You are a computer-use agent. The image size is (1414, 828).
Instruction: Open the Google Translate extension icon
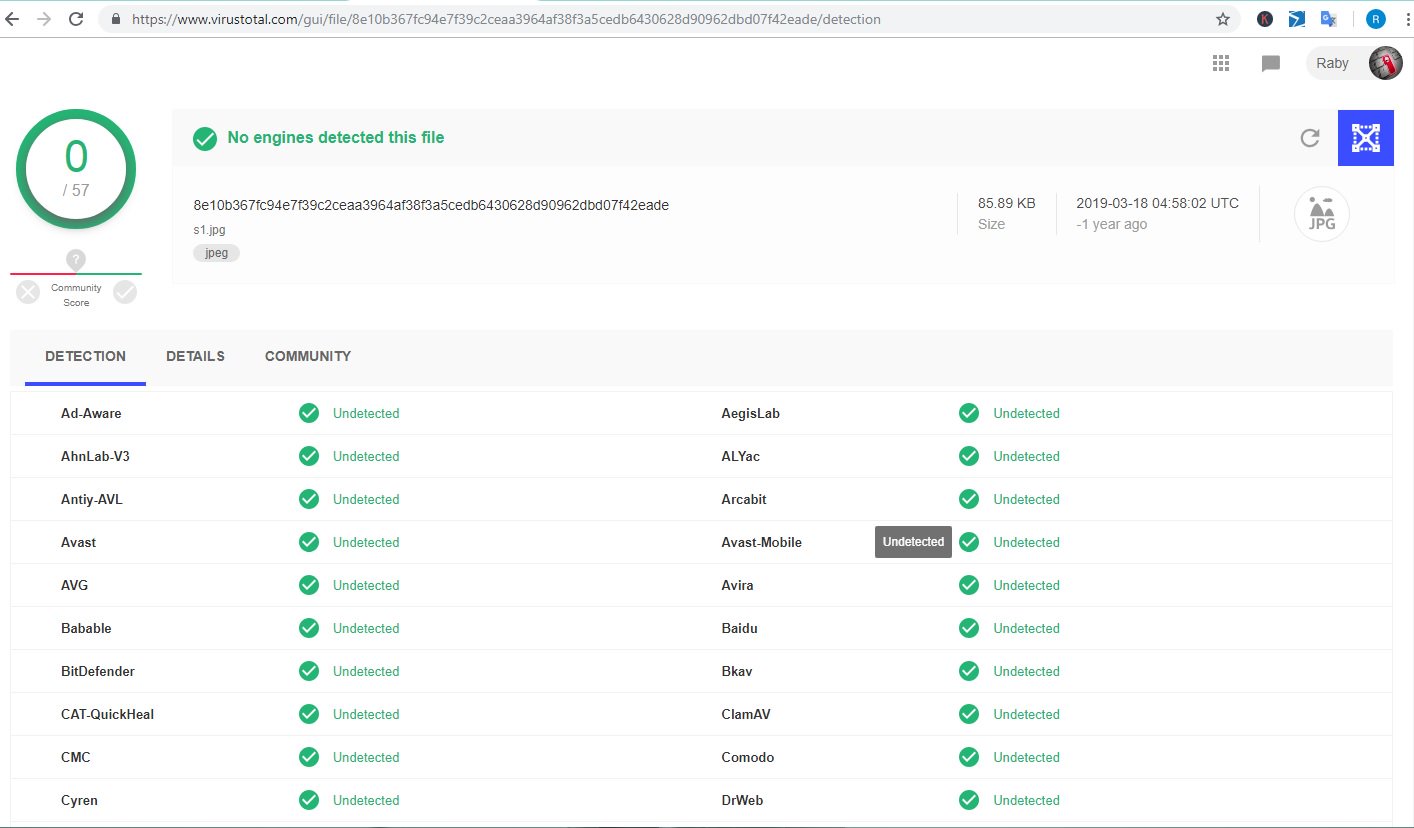pos(1329,19)
